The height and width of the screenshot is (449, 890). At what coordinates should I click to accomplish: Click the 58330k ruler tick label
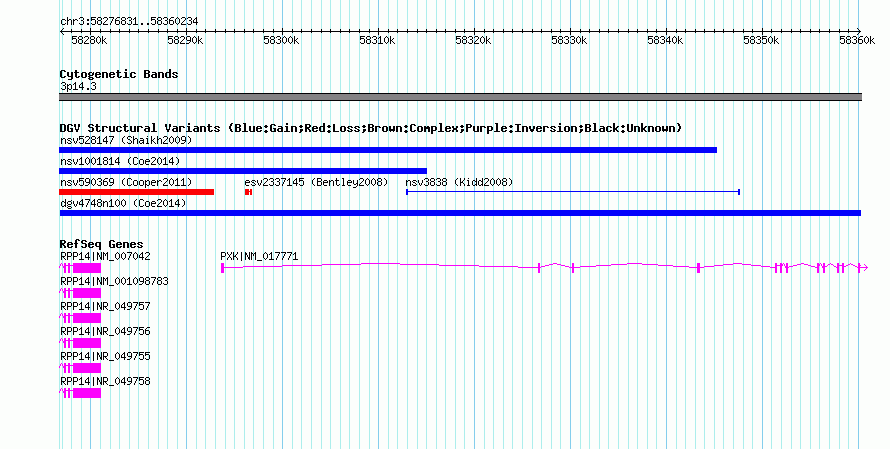[569, 40]
